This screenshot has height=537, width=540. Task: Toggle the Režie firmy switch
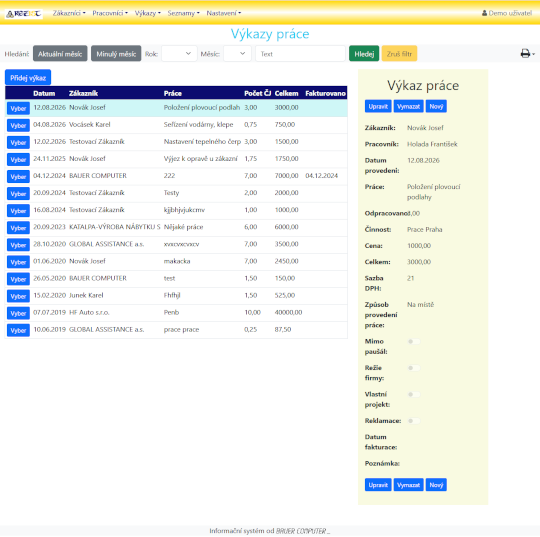click(414, 368)
